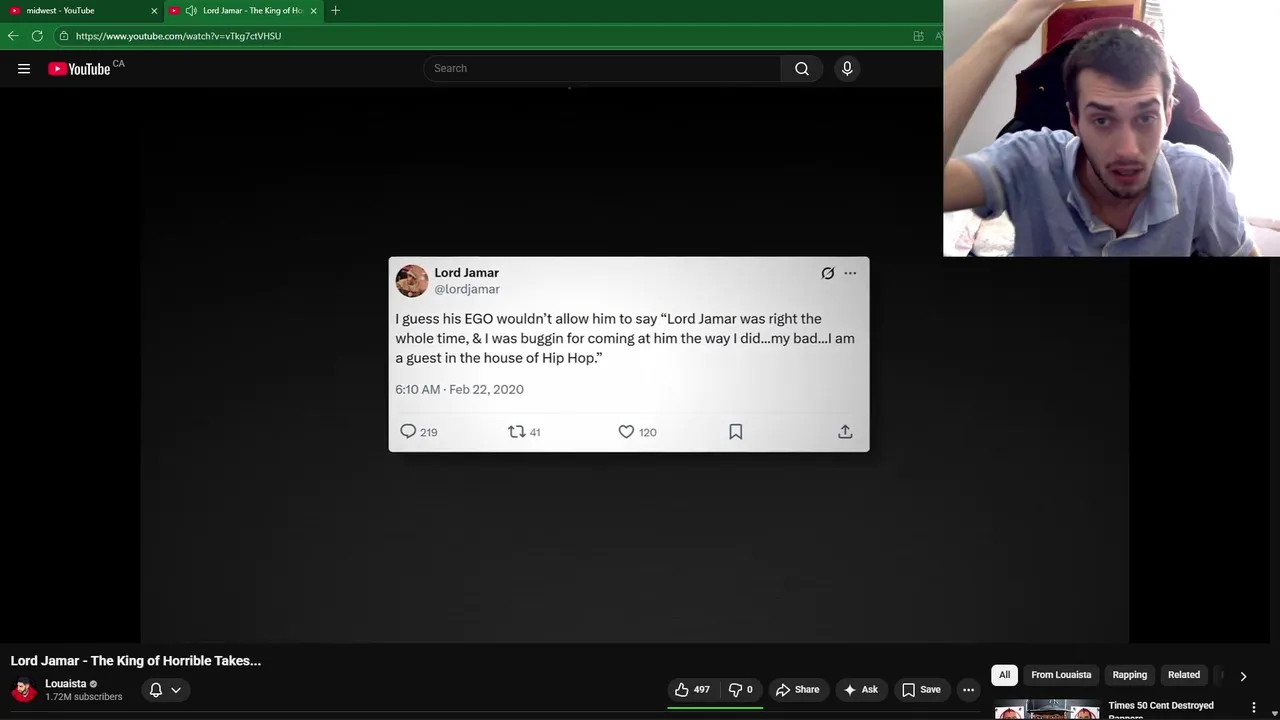Select the All filter chip
Image resolution: width=1280 pixels, height=720 pixels.
[x=1004, y=675]
